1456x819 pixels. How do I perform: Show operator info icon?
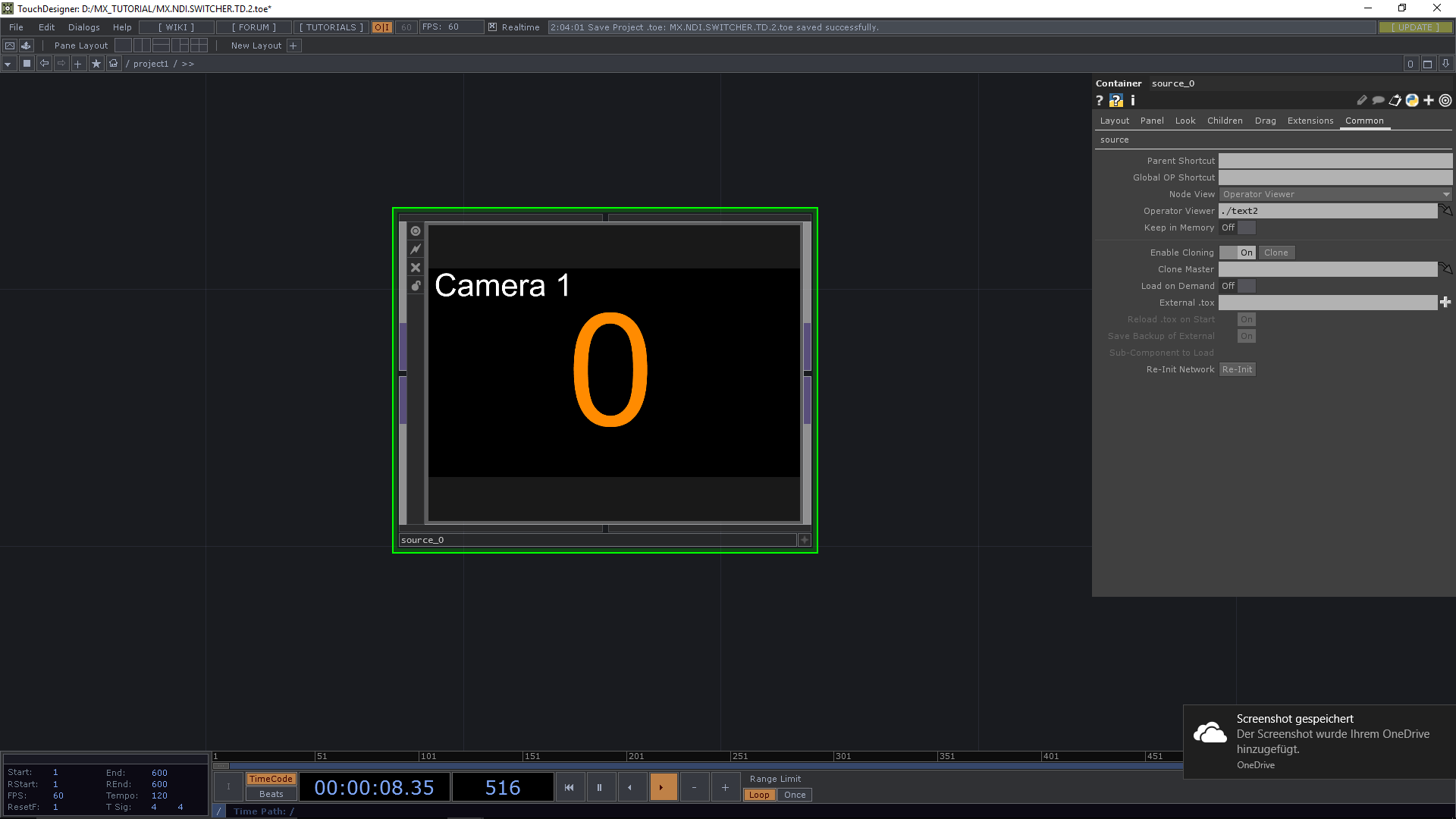[1133, 100]
